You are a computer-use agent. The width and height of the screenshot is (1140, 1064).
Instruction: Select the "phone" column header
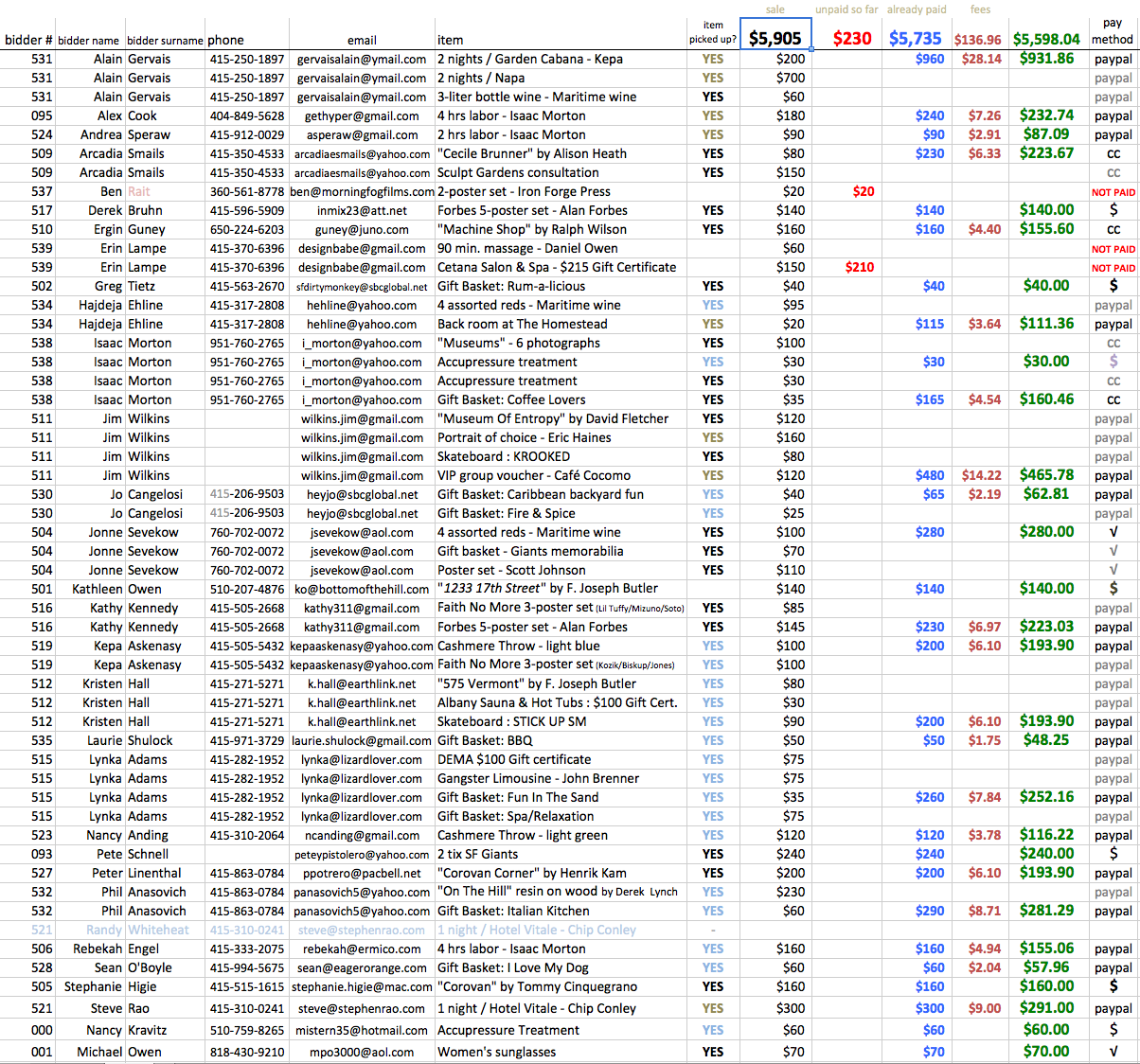pos(226,40)
